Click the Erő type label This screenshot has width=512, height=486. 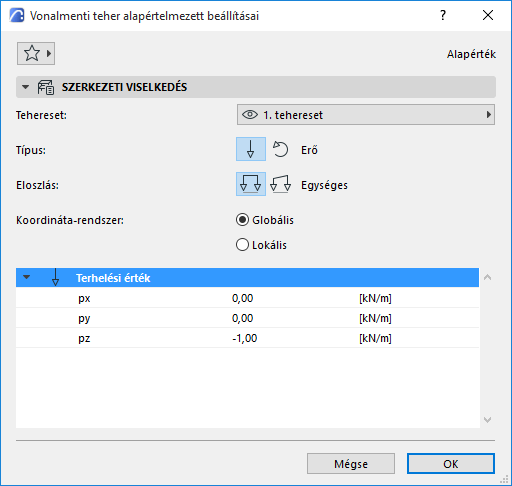coord(309,150)
